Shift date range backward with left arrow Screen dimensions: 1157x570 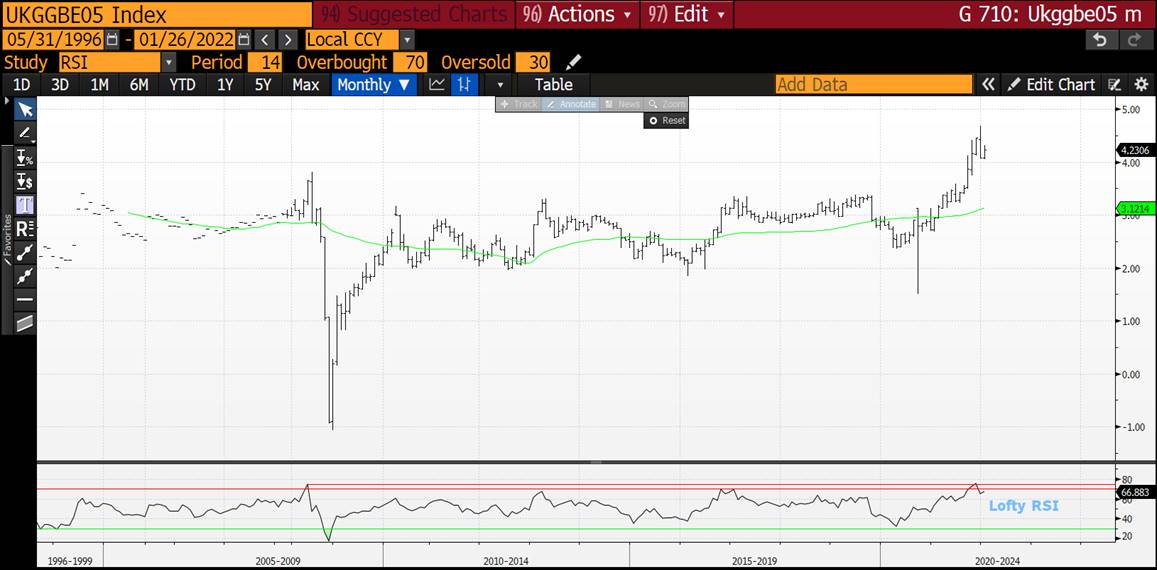click(265, 39)
